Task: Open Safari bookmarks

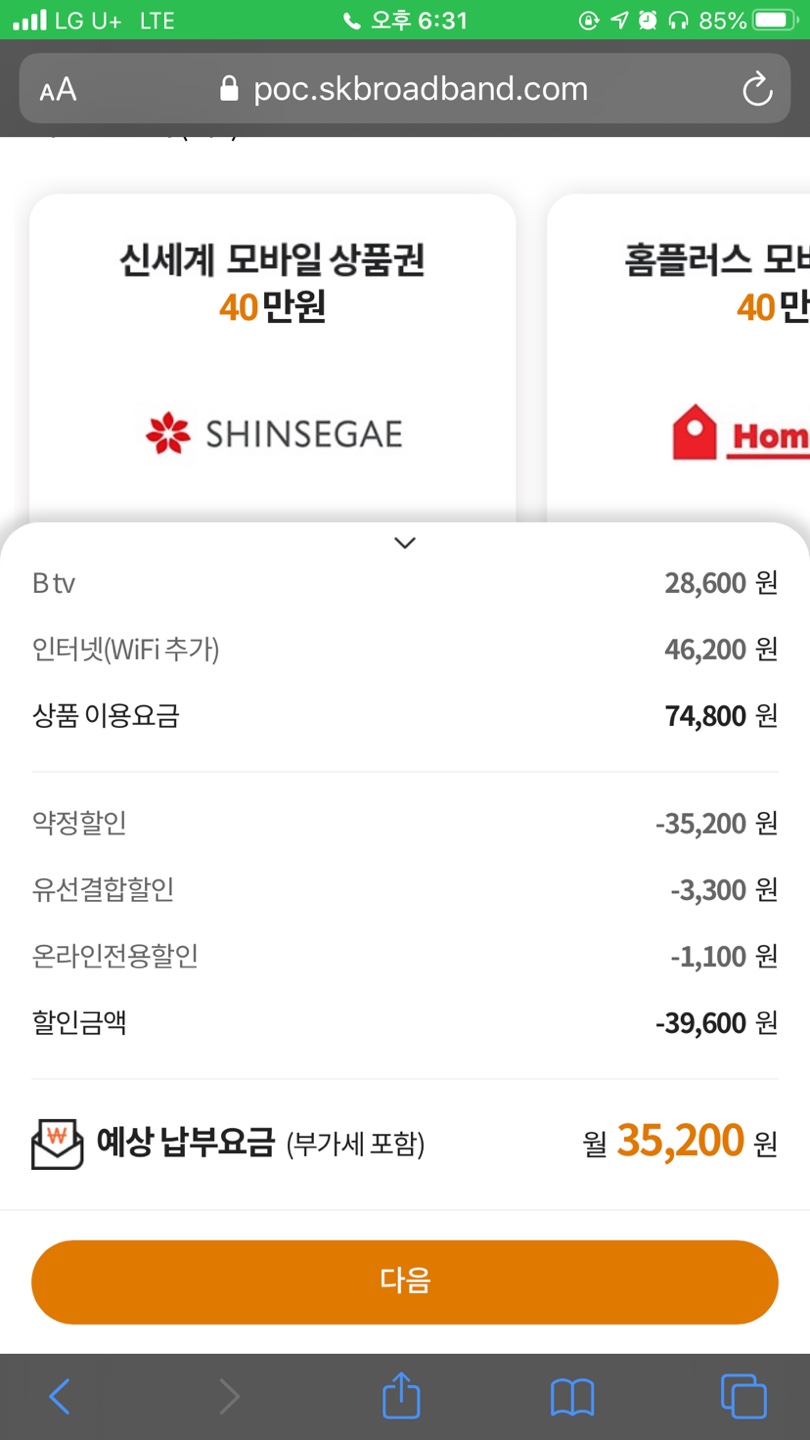Action: point(572,1396)
